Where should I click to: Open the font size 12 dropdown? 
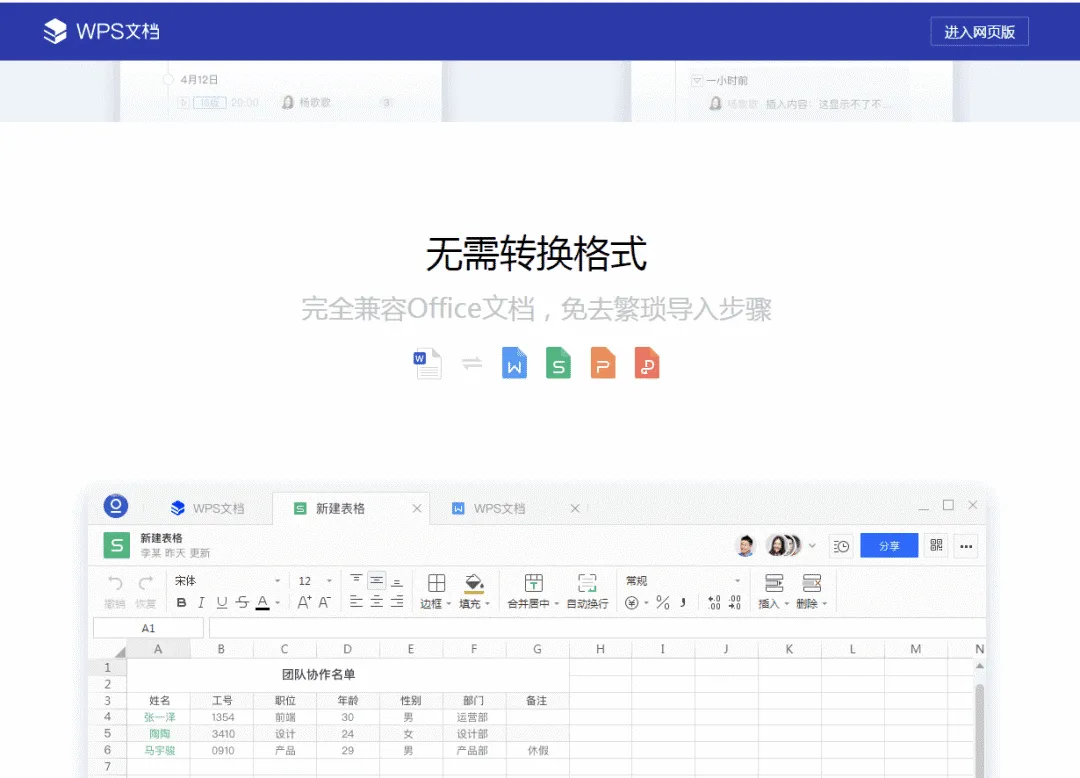click(314, 580)
